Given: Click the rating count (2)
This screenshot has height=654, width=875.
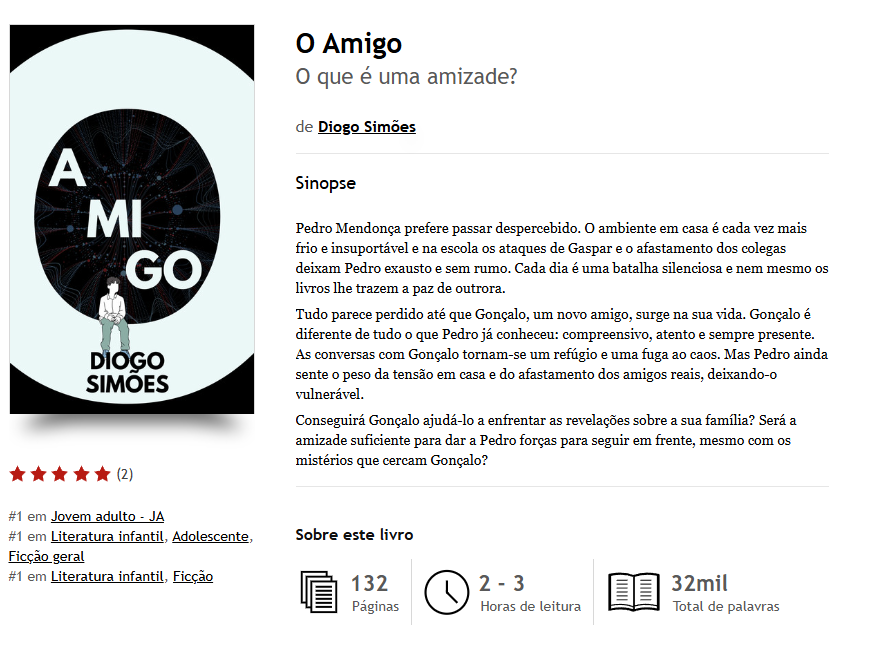Looking at the screenshot, I should [124, 474].
